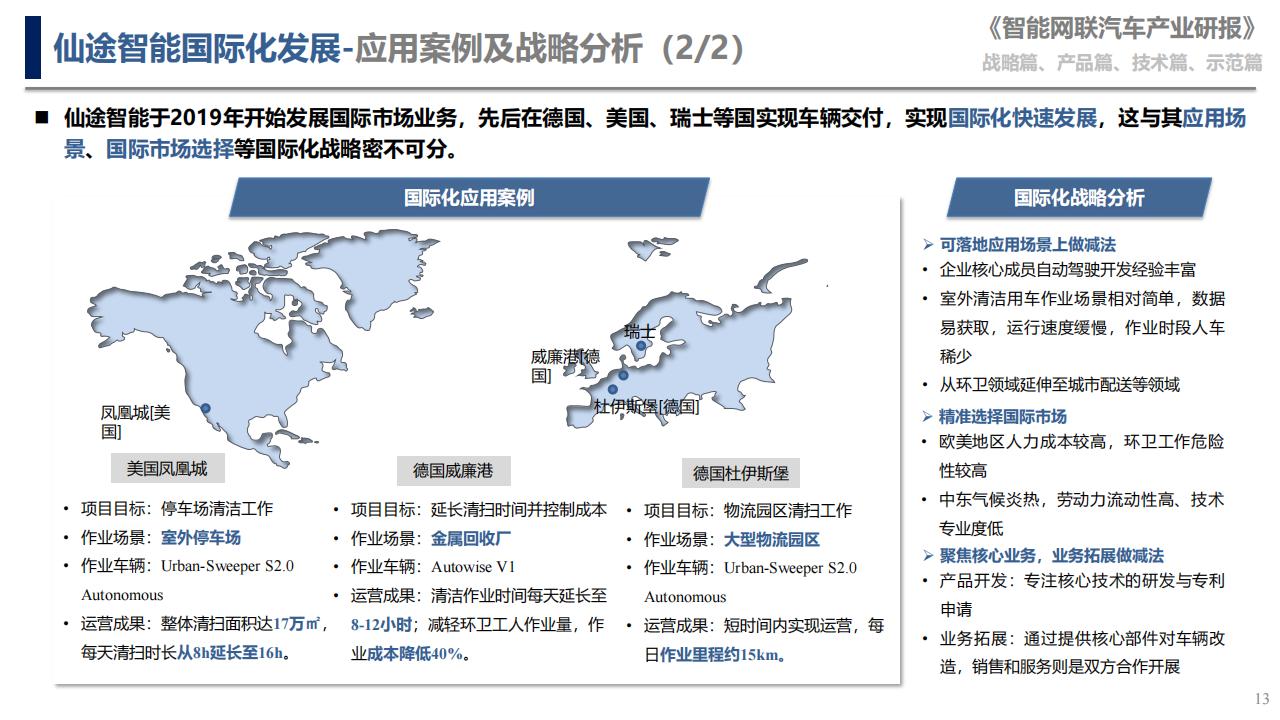
Task: Click the 杜伊斯堡 map marker dot
Action: 613,389
